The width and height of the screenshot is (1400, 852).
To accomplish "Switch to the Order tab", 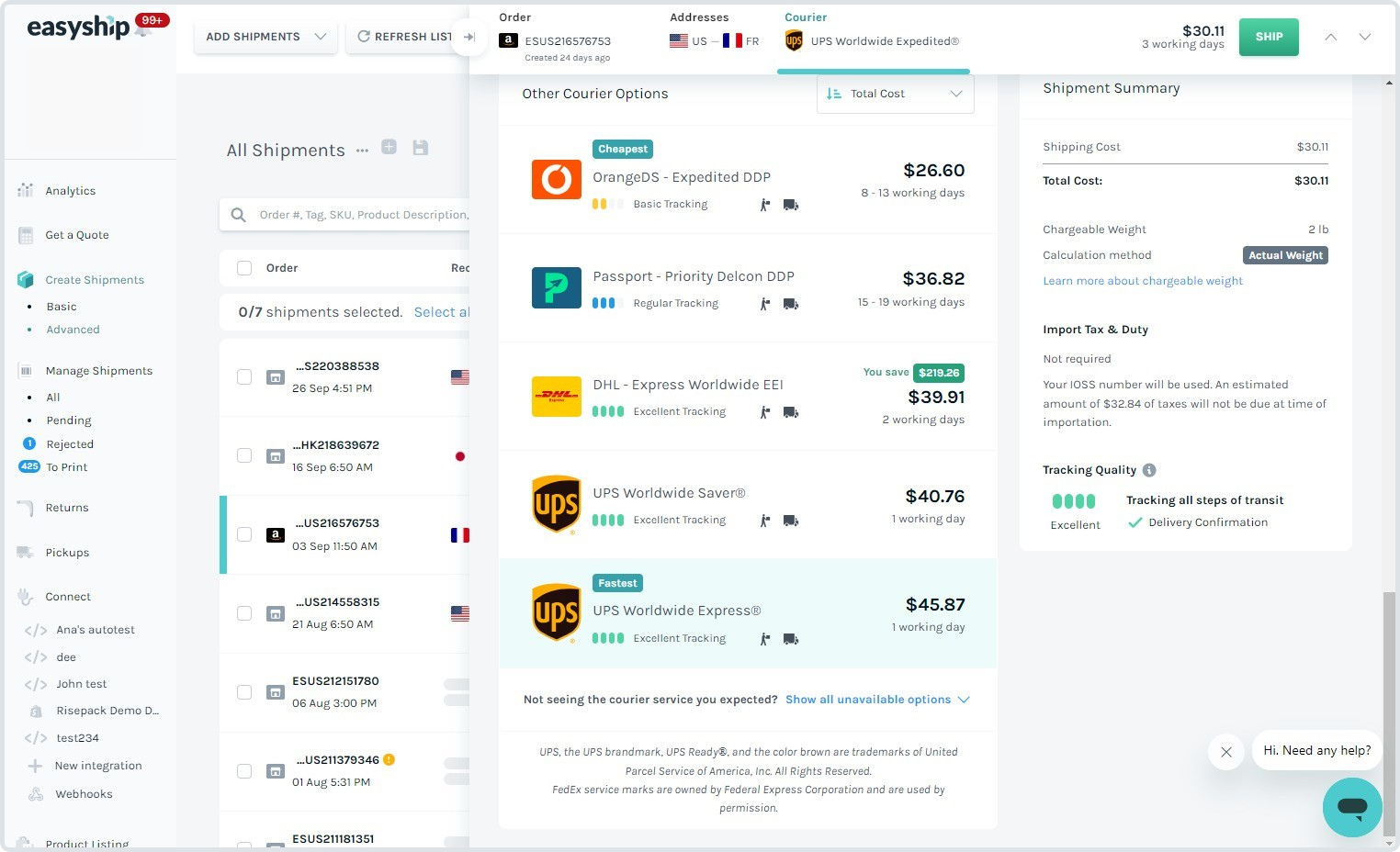I will coord(554,37).
